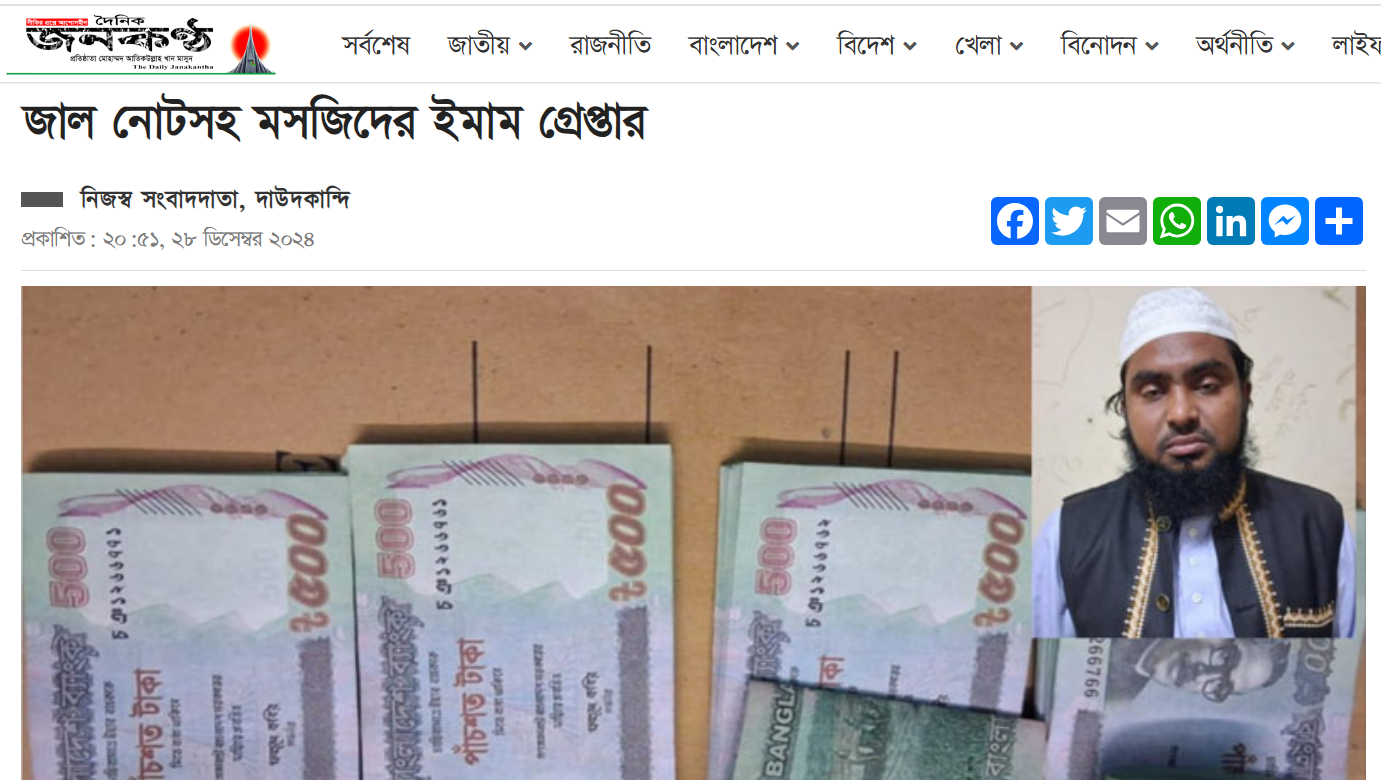The image size is (1381, 780).
Task: Share the article on LinkedIn
Action: click(x=1231, y=221)
